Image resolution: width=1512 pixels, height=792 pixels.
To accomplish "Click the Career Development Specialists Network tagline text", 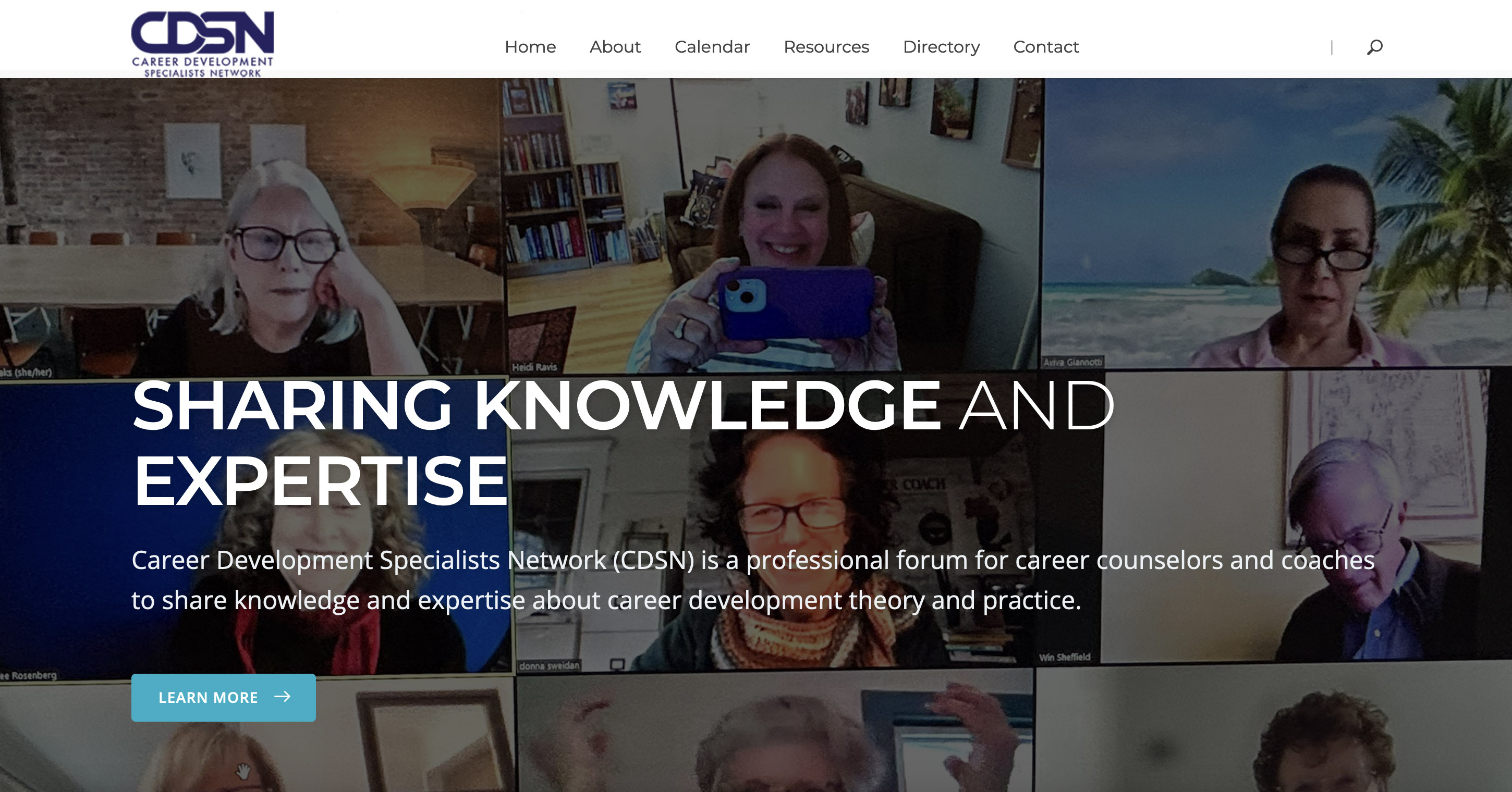I will coord(753,580).
